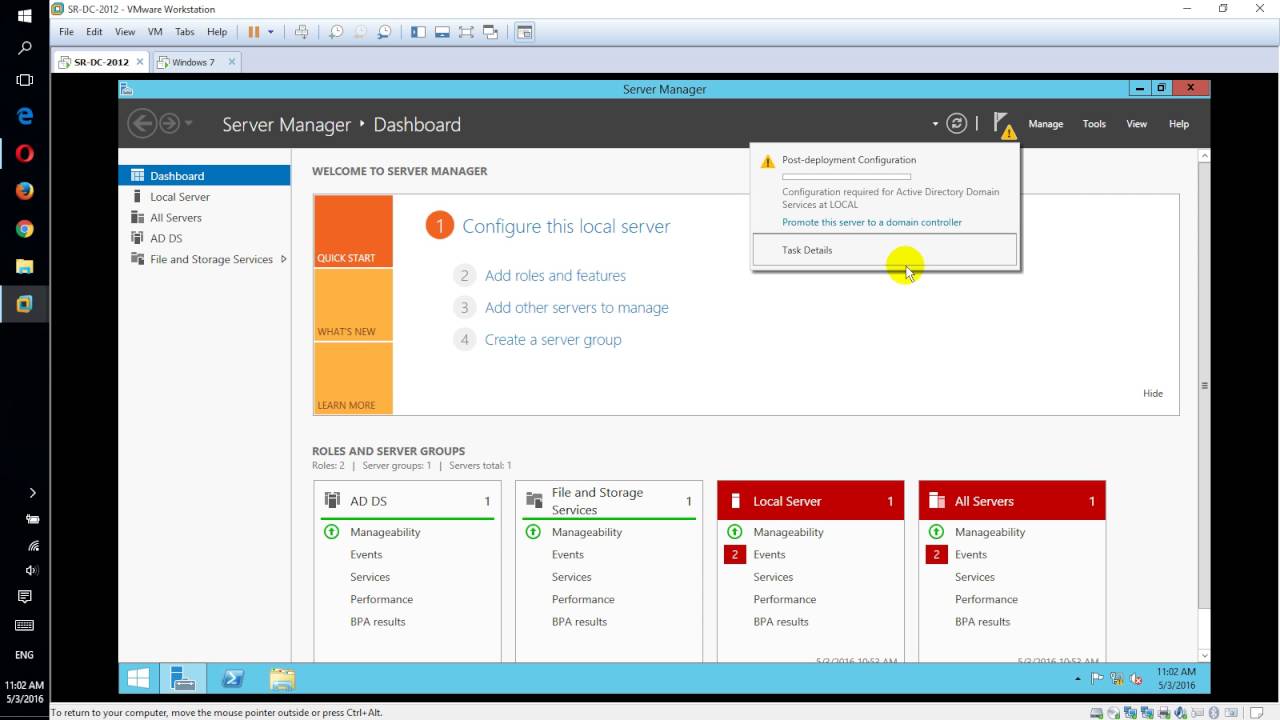
Task: Hide the welcome tile
Action: (x=1153, y=393)
